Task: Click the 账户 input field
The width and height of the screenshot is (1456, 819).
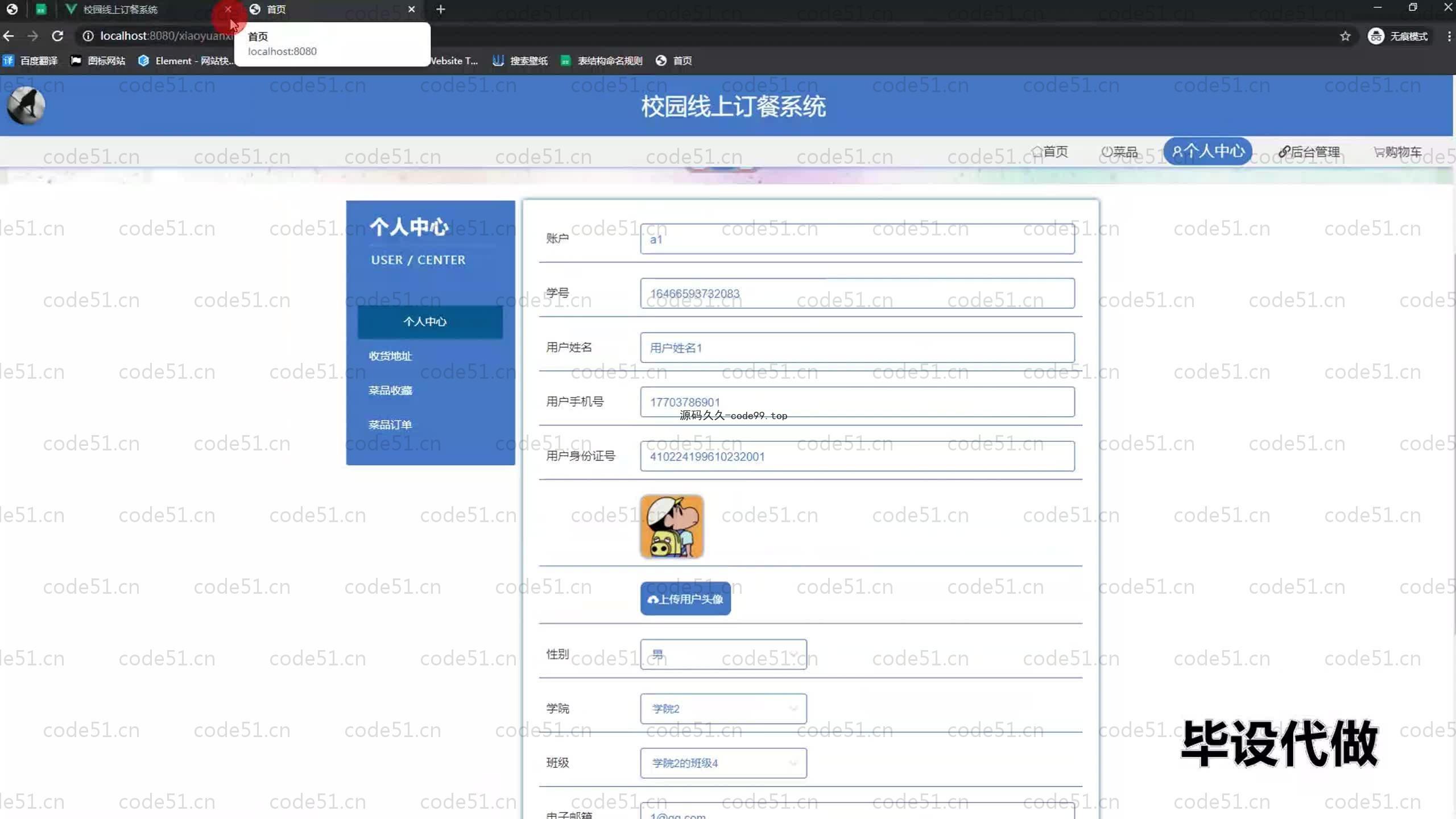Action: point(857,239)
